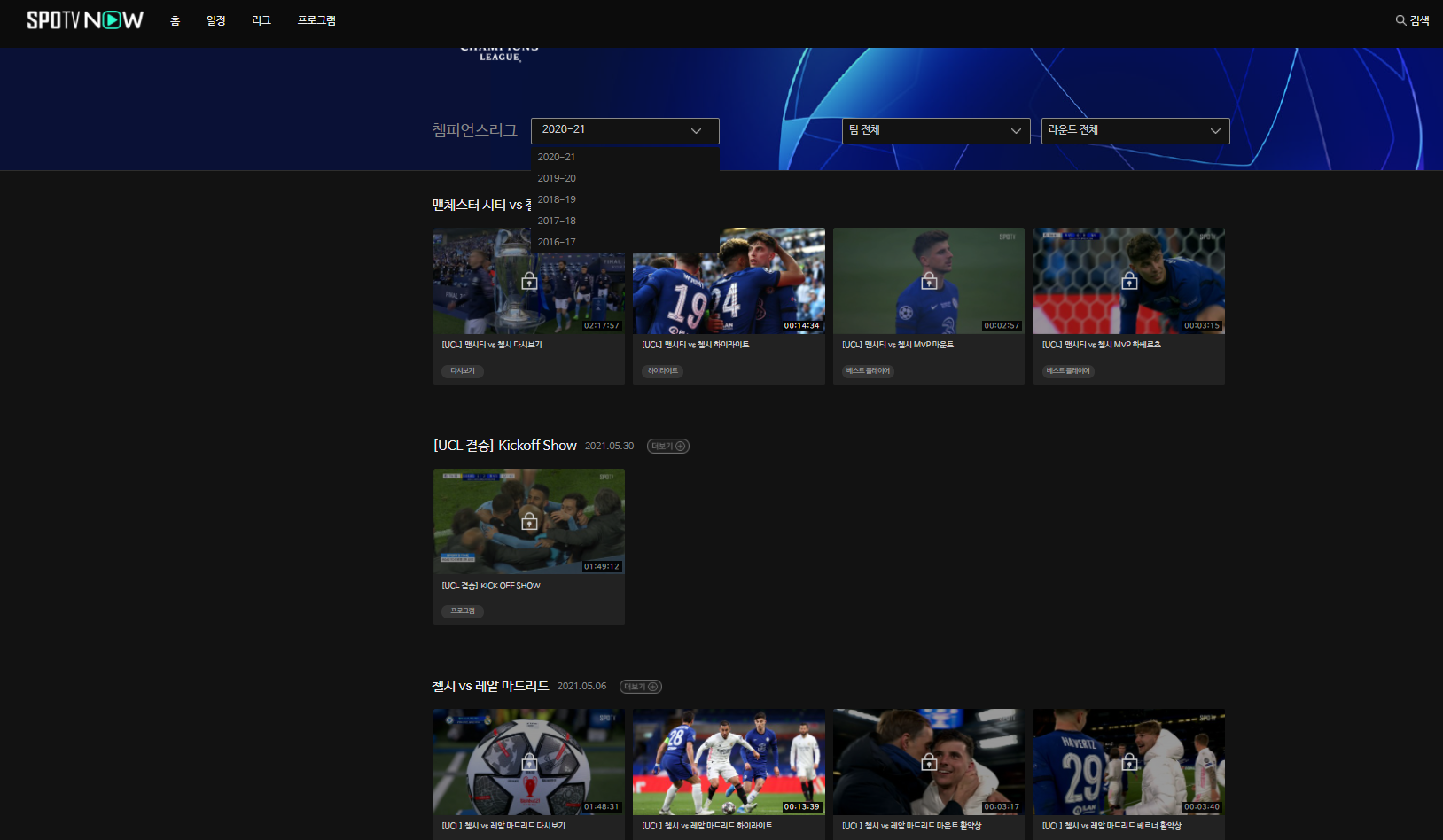Viewport: 1443px width, 840px height.
Task: Click the 01:49:12 duration badge
Action: point(602,566)
